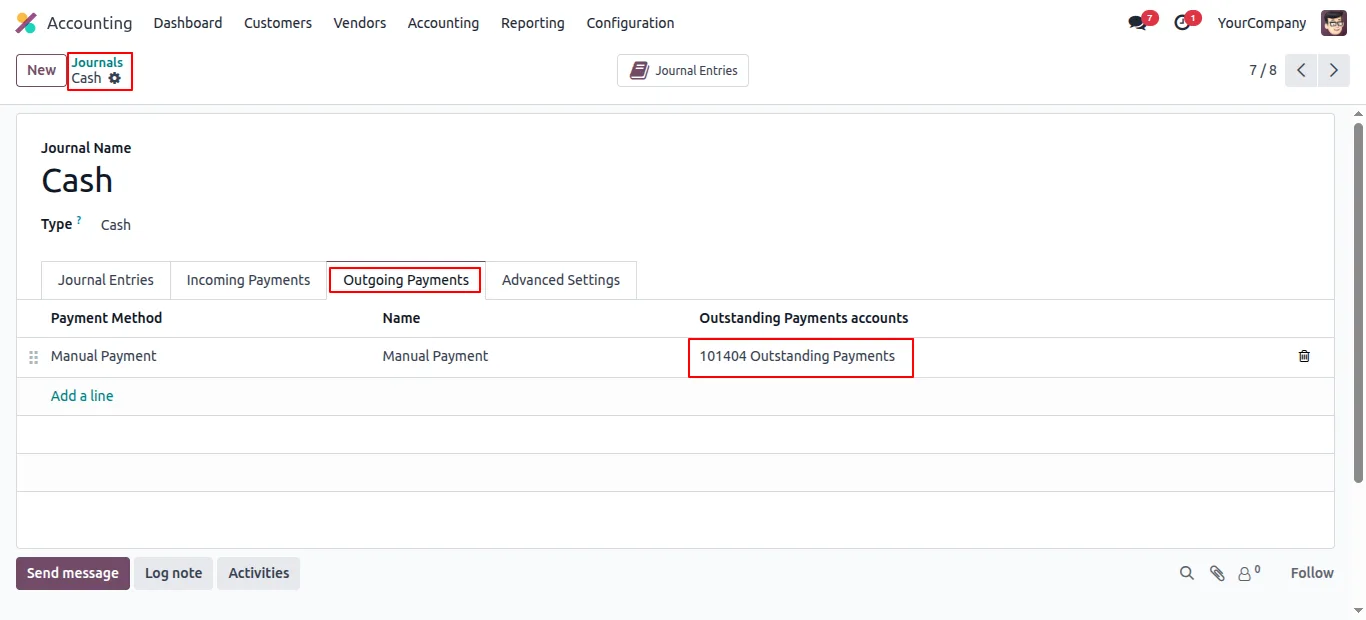The width and height of the screenshot is (1366, 620).
Task: Switch to the Journal Entries tab
Action: [106, 280]
